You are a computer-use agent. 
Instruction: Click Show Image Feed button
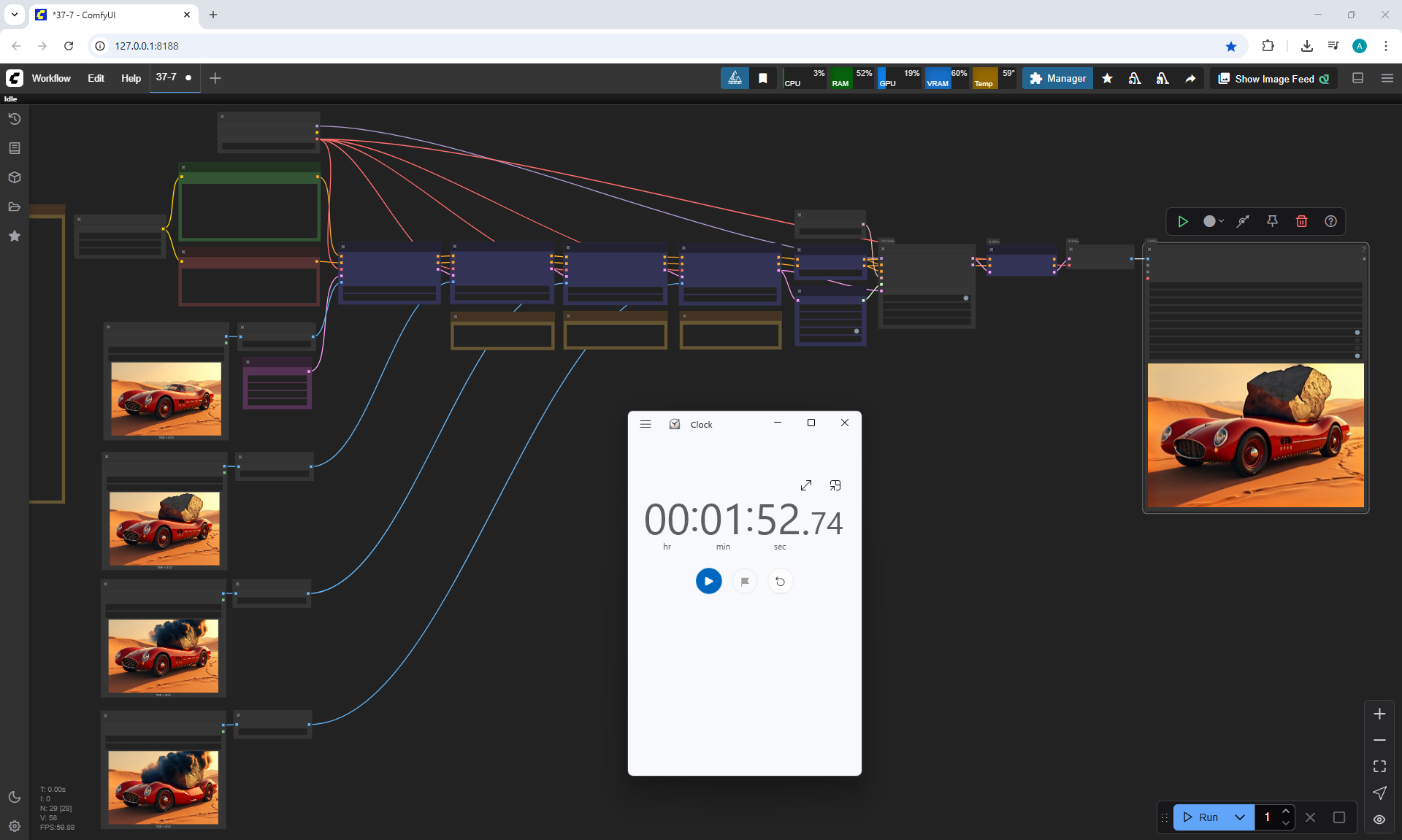click(x=1273, y=79)
